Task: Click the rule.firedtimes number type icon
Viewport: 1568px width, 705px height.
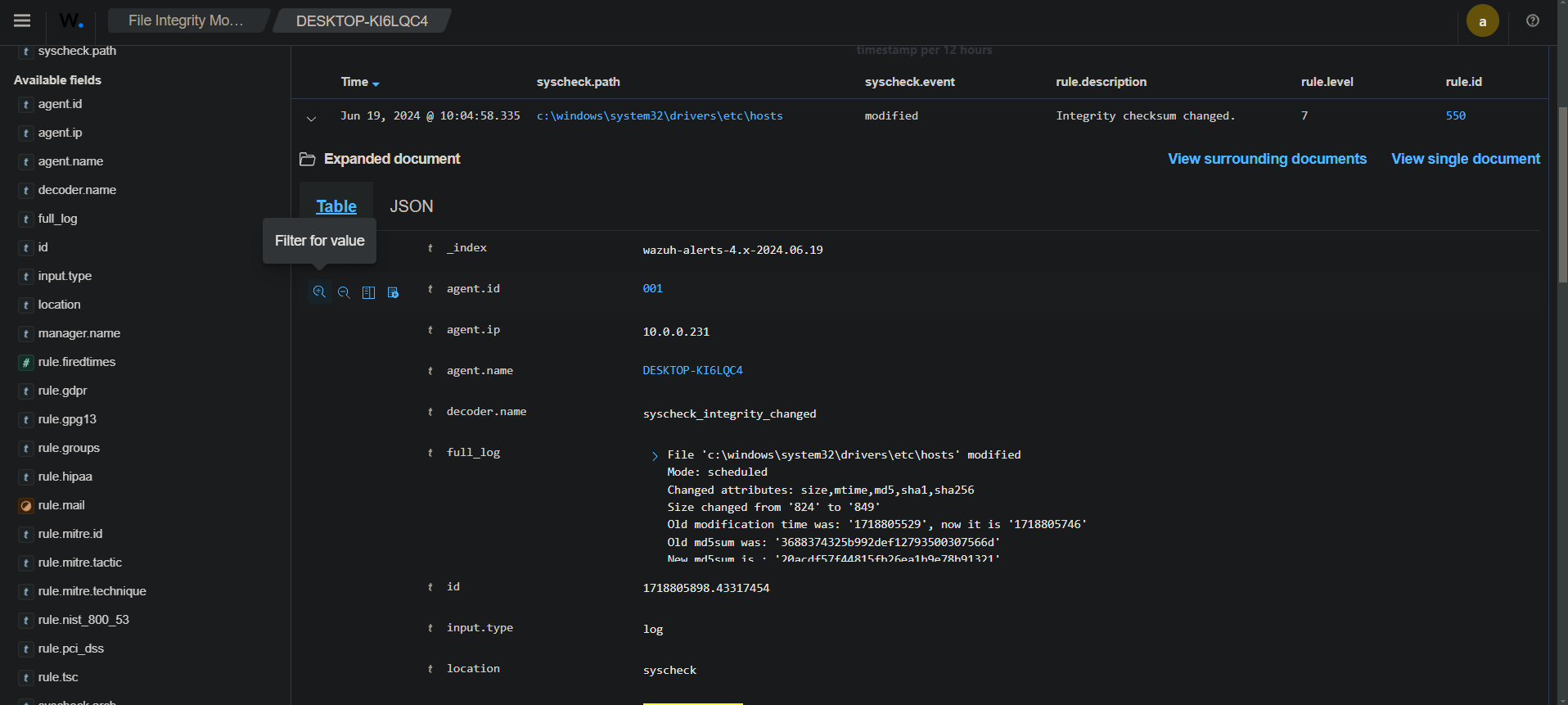Action: [x=26, y=362]
